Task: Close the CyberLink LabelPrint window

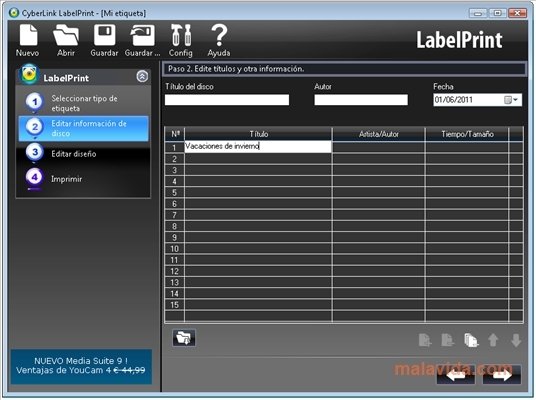Action: (x=518, y=13)
